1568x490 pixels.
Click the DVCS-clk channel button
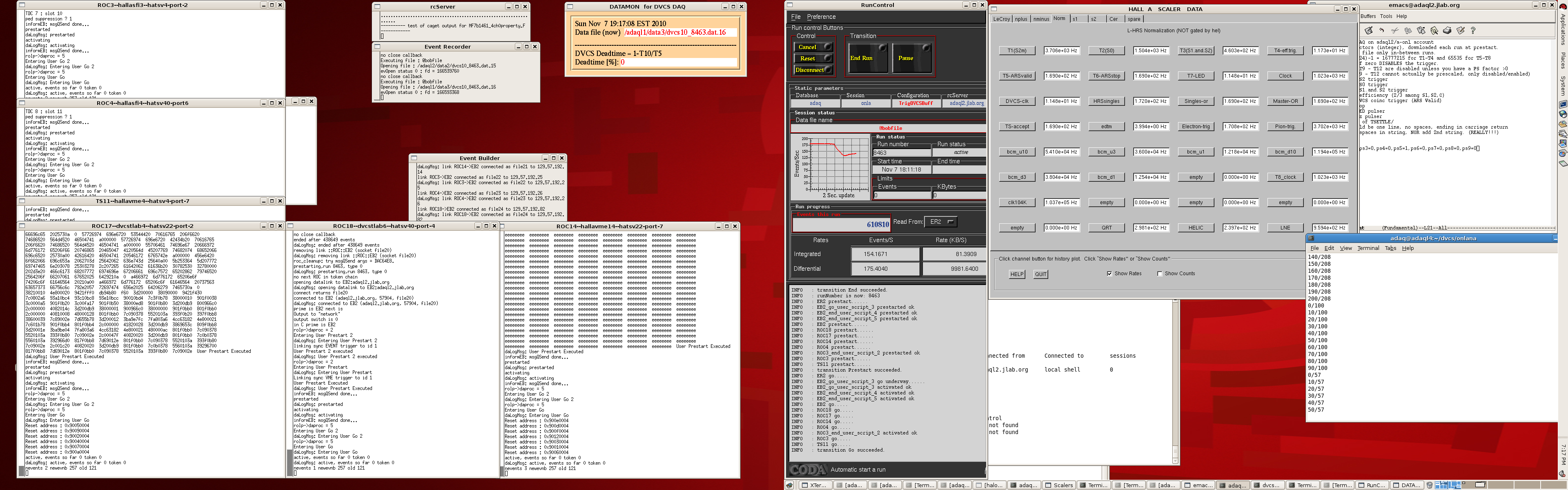pos(1017,101)
